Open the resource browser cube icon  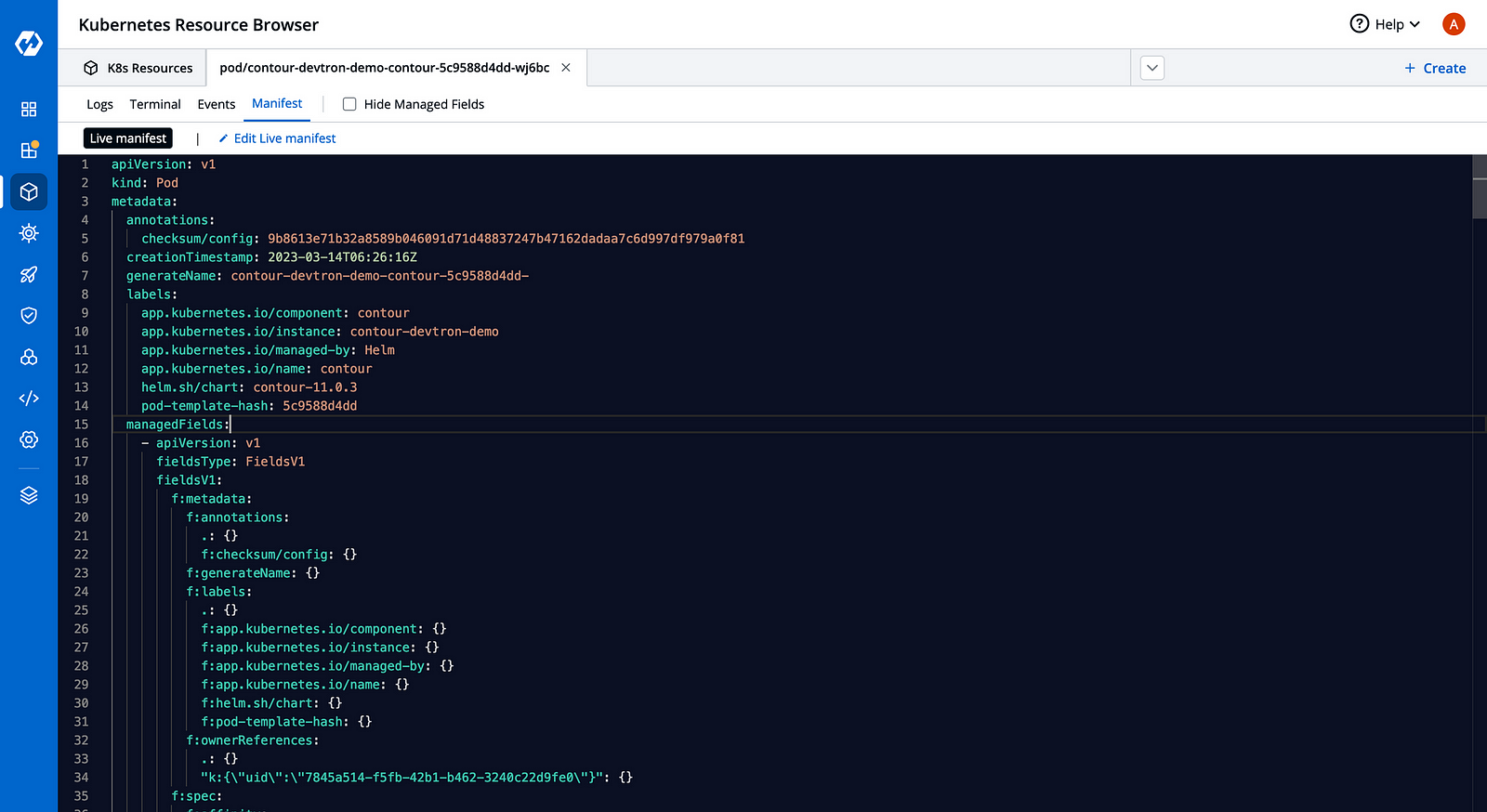(x=29, y=191)
